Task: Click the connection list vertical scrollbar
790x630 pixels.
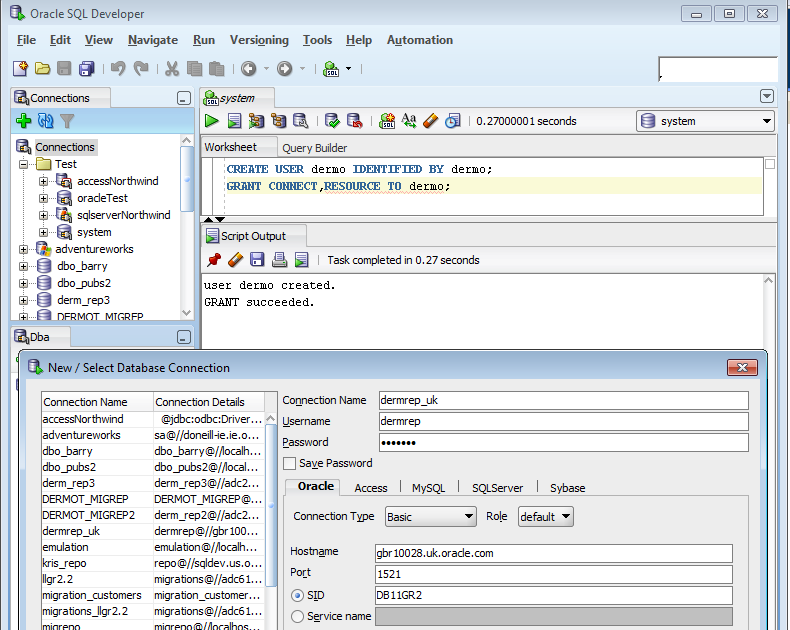Action: [271, 506]
